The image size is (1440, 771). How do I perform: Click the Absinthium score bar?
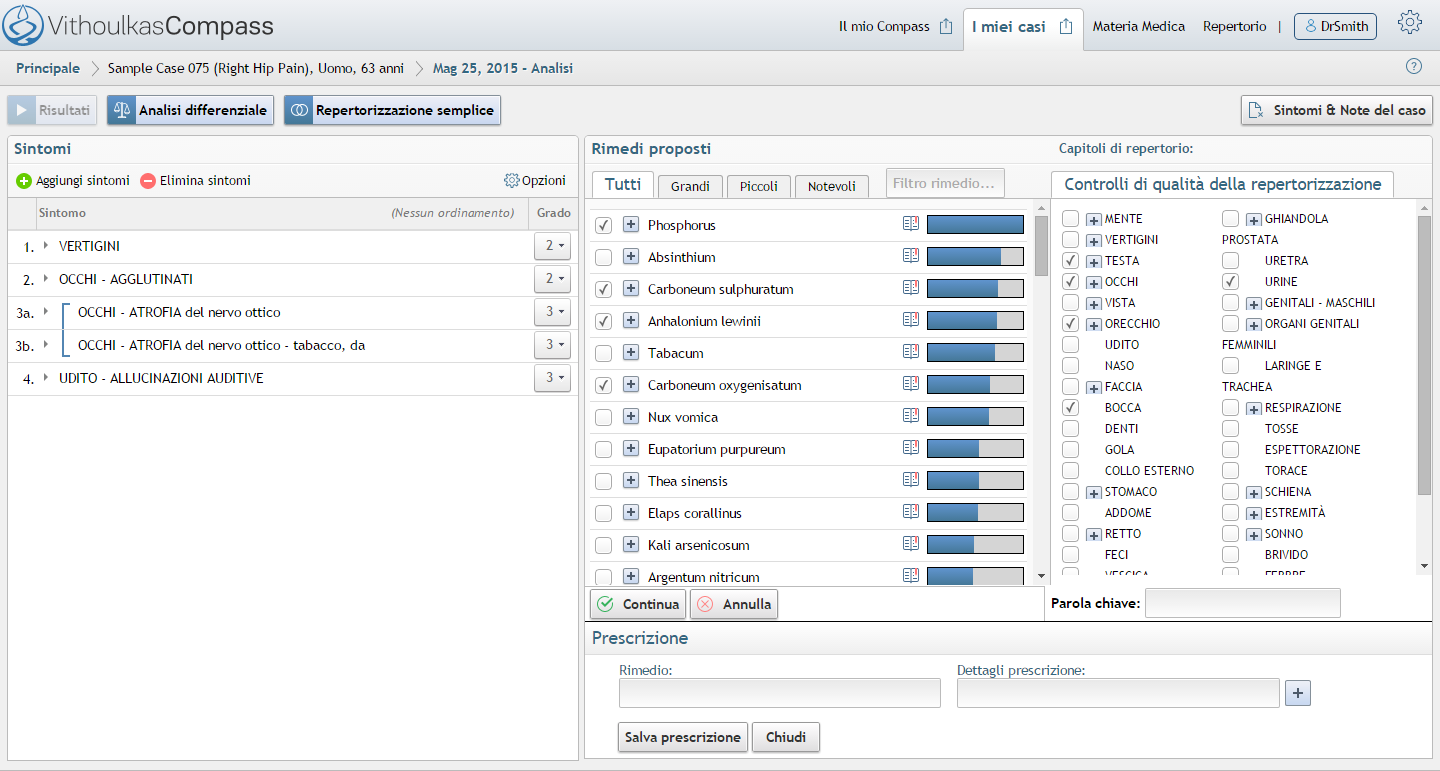tap(975, 257)
